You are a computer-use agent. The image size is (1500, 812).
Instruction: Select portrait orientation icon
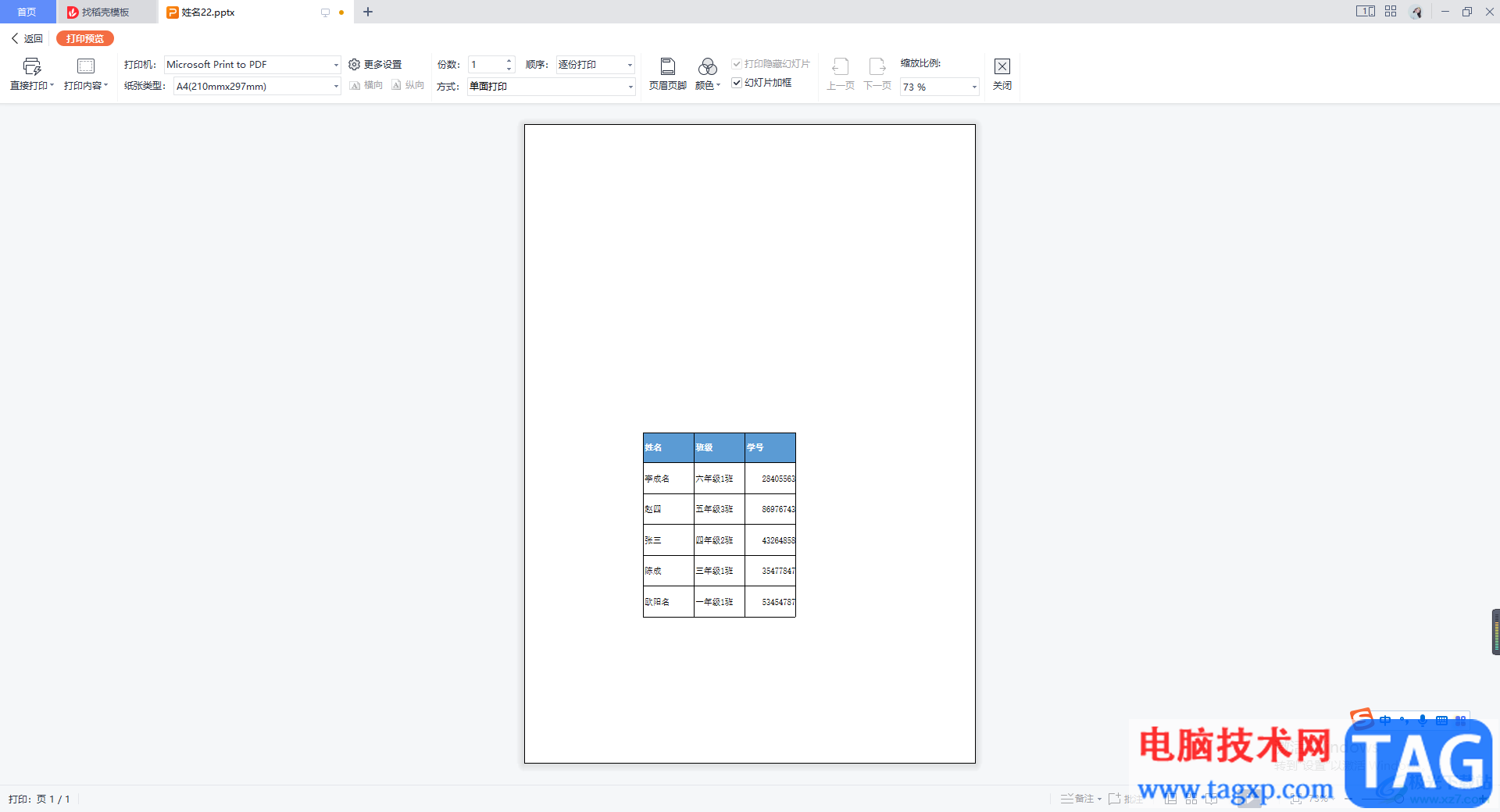[397, 86]
